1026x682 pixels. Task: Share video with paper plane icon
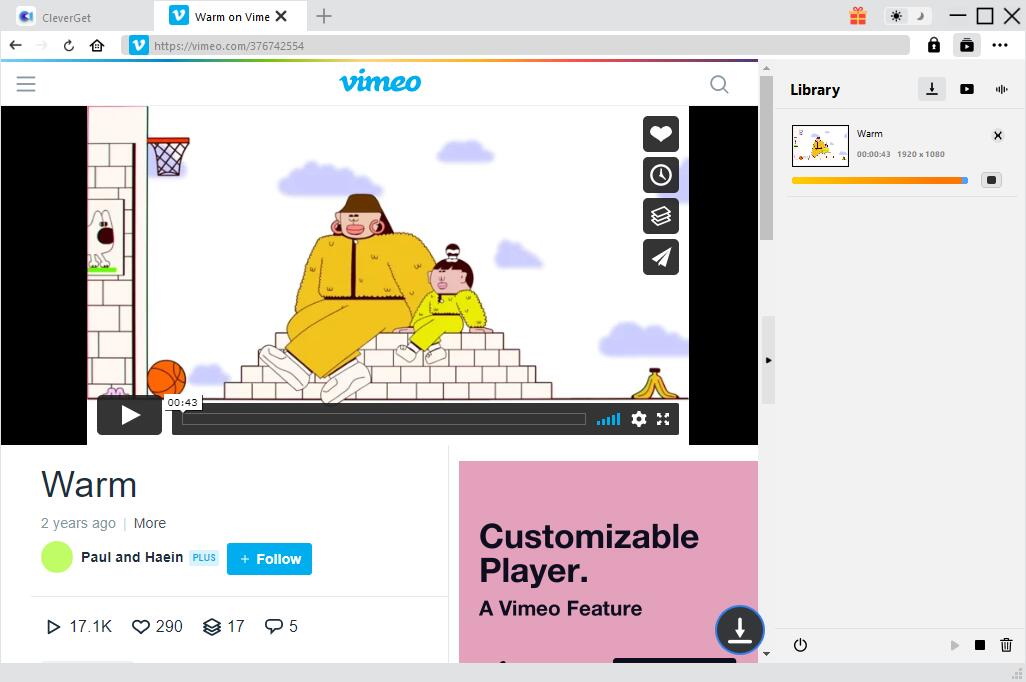tap(660, 257)
